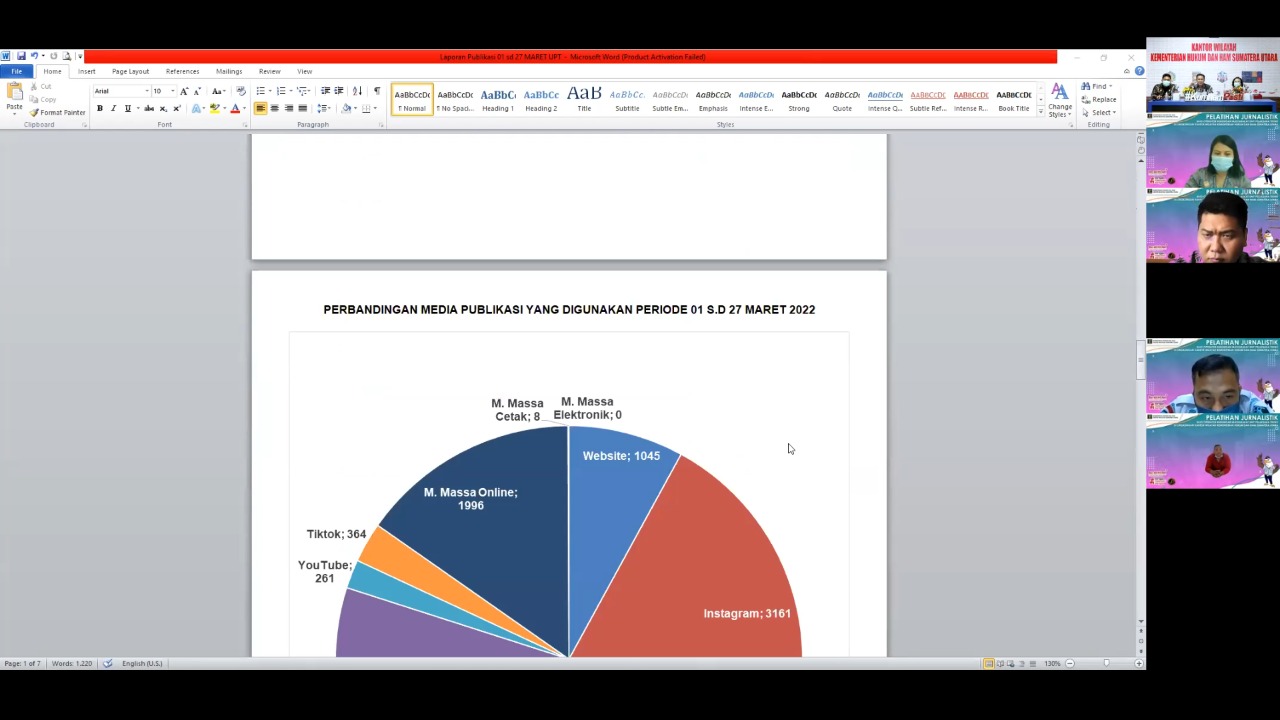This screenshot has width=1280, height=720.
Task: Click the Word count in the status bar
Action: pyautogui.click(x=72, y=663)
